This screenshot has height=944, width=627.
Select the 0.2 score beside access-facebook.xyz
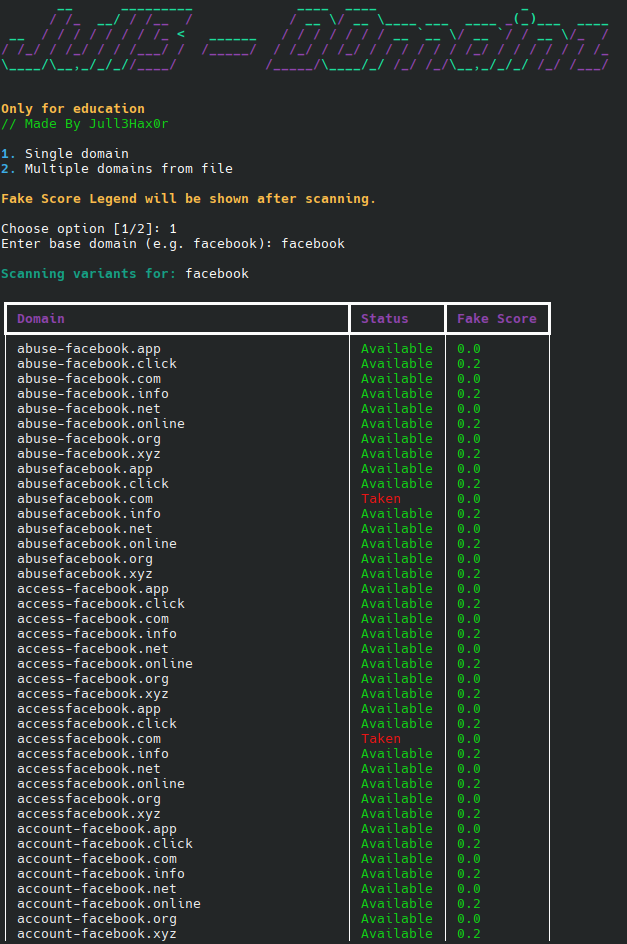pyautogui.click(x=469, y=694)
